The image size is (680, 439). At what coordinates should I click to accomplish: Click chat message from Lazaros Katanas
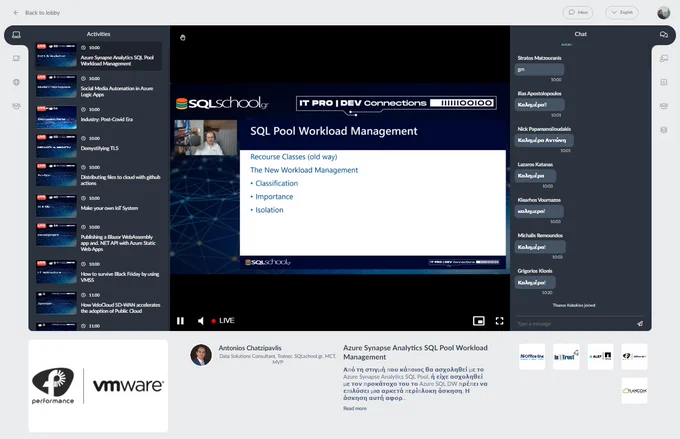[536, 176]
